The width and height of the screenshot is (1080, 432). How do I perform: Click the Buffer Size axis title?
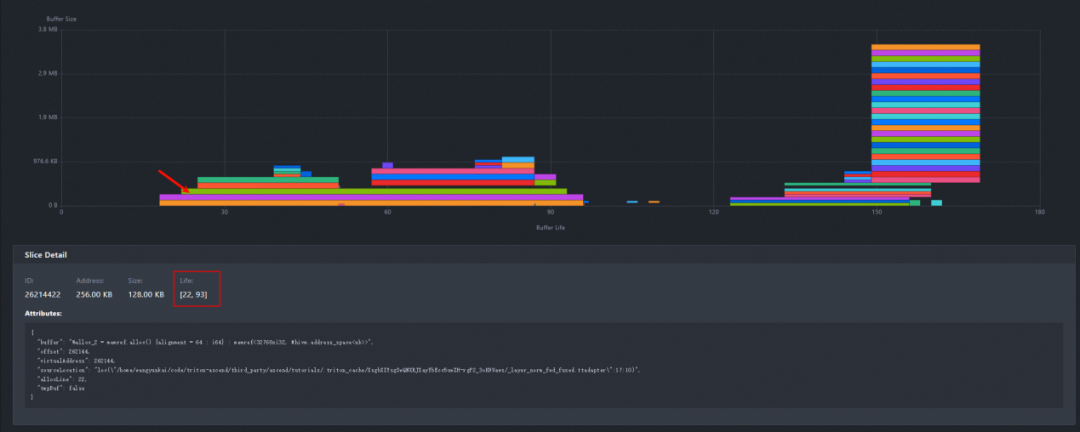coord(61,19)
